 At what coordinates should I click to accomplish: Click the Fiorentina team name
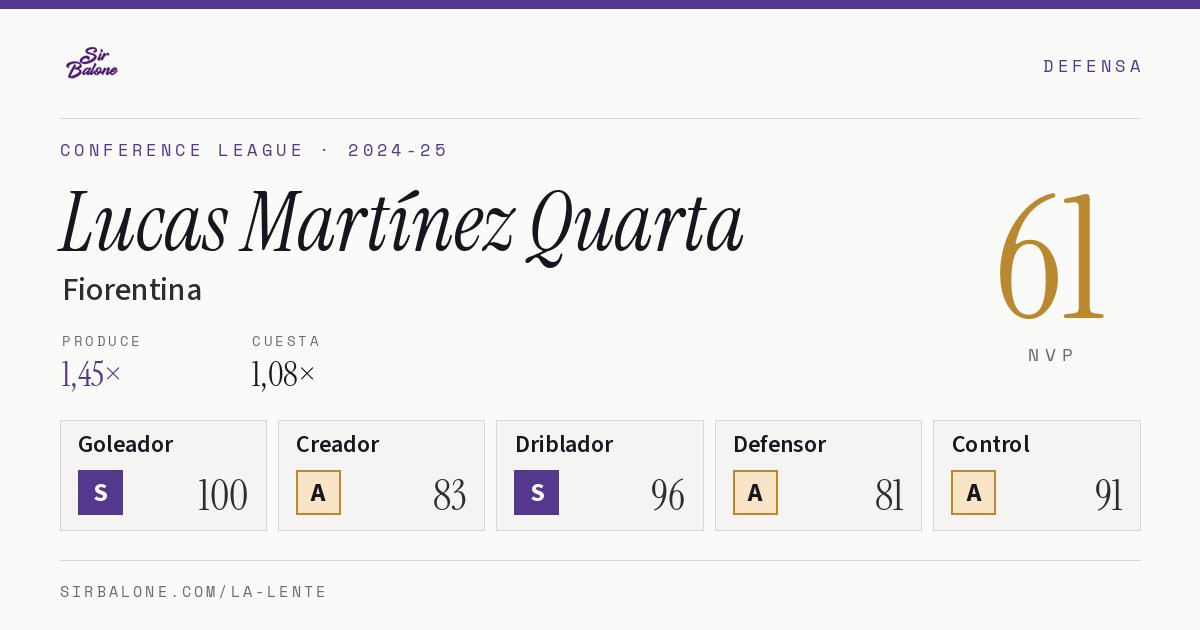(132, 290)
